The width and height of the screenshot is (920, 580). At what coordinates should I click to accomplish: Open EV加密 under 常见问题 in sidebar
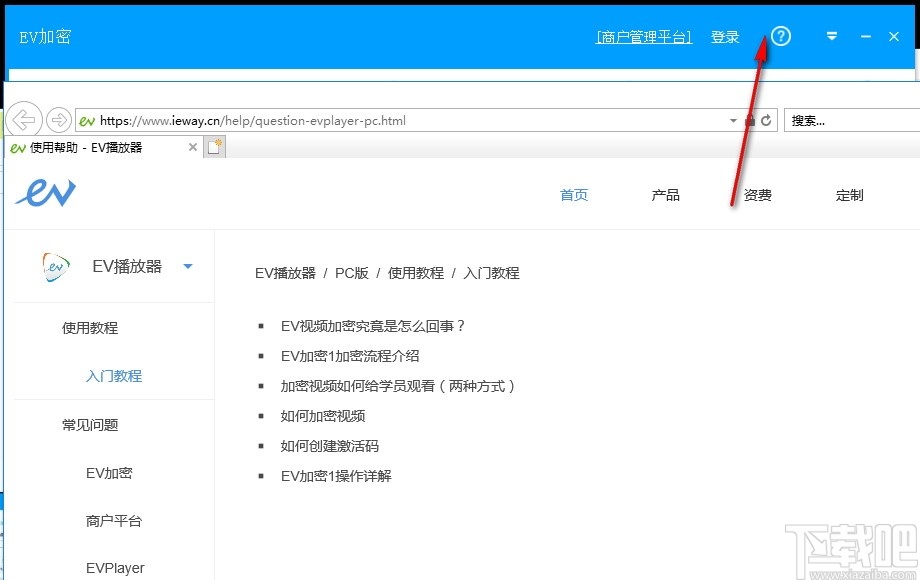(x=109, y=473)
